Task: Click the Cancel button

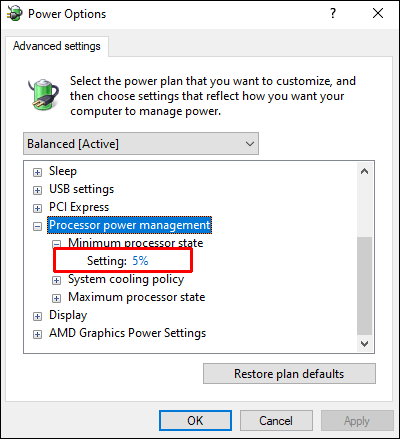Action: point(276,421)
